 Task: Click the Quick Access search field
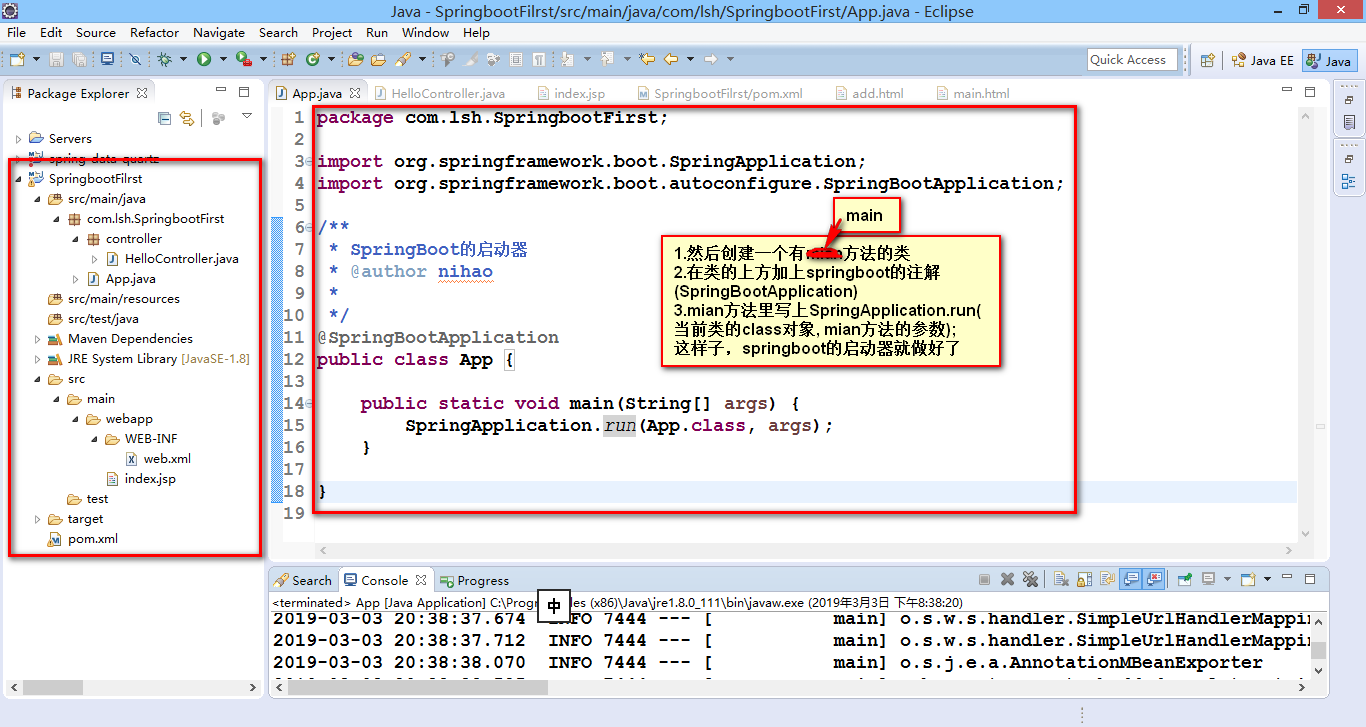click(1130, 60)
